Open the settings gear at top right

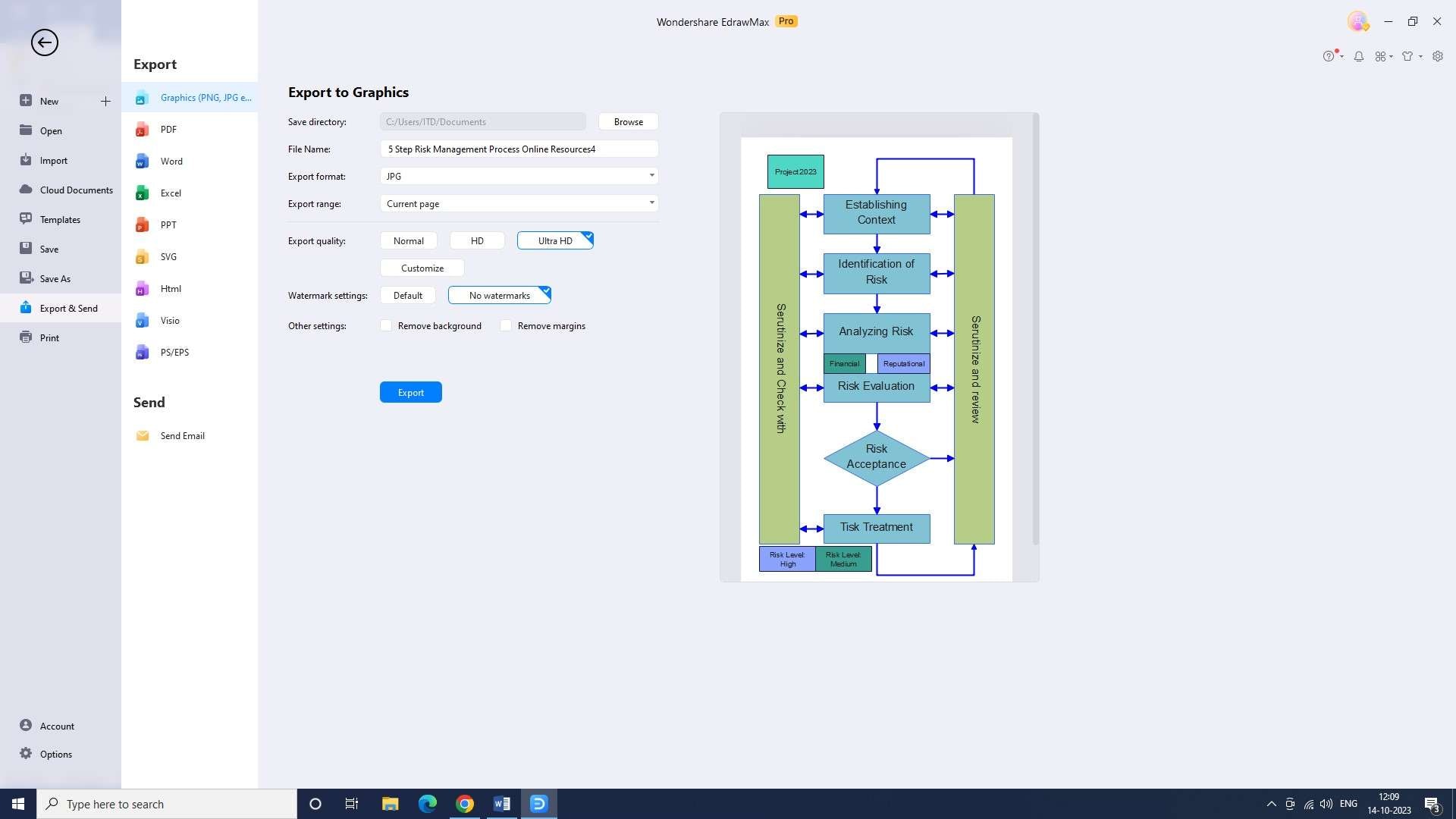coord(1438,56)
